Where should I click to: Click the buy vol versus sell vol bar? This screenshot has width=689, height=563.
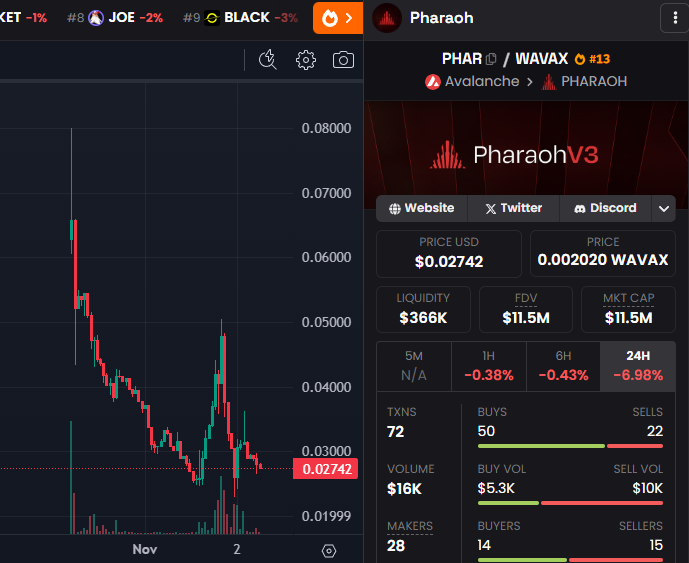570,503
